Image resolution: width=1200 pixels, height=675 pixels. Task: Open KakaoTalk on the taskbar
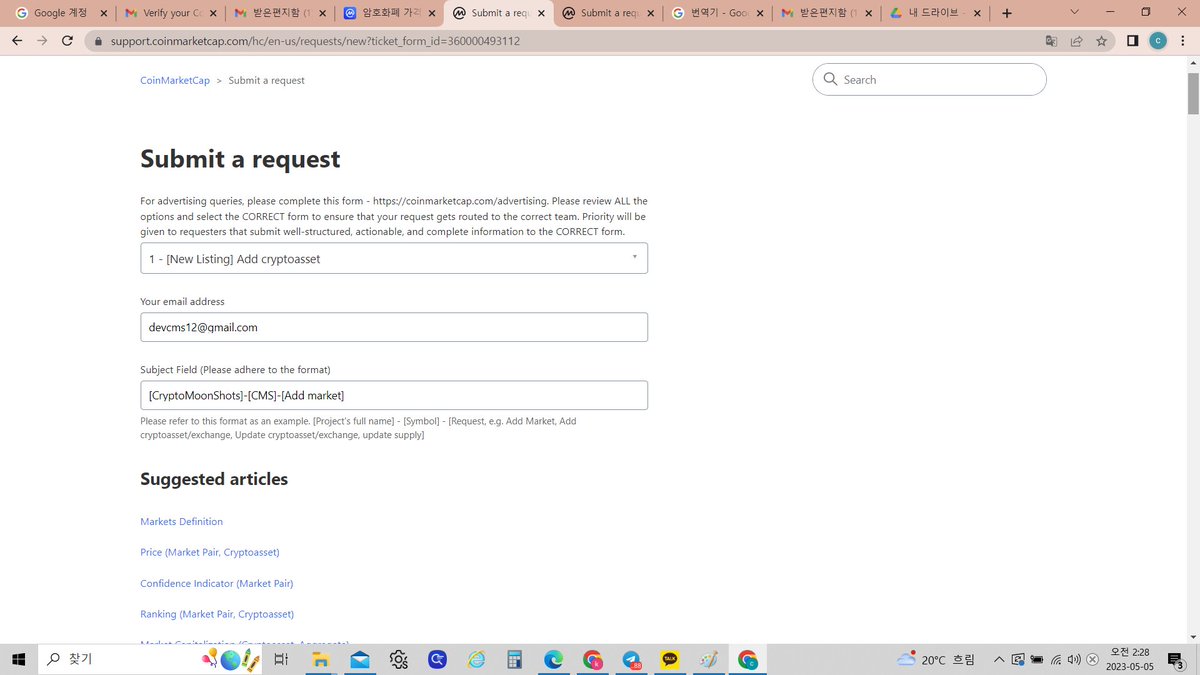click(670, 660)
